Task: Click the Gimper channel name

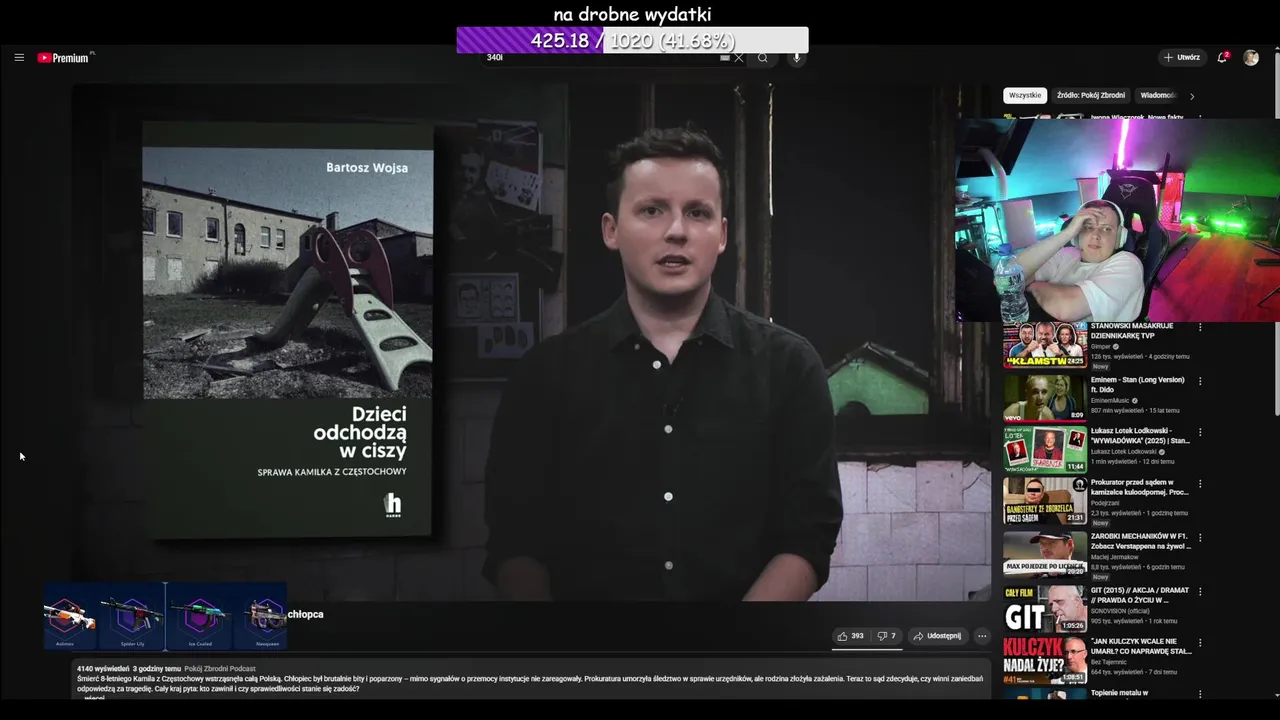Action: click(1102, 346)
